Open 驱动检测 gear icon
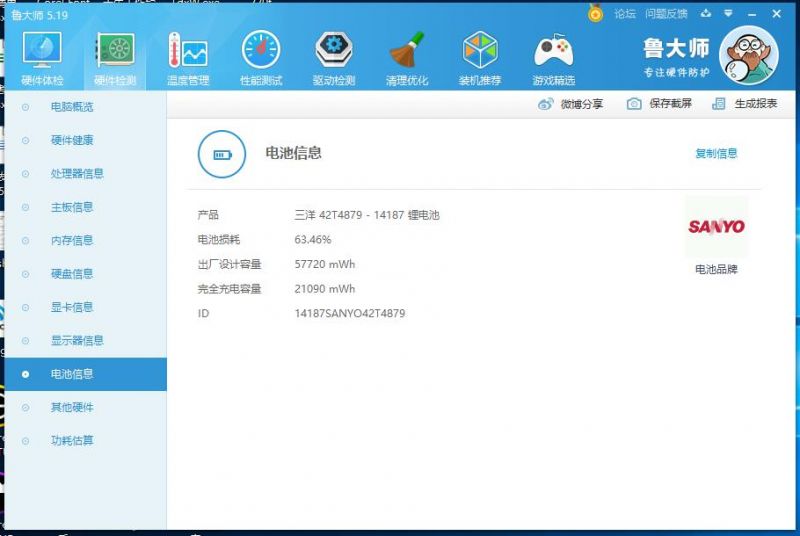Image resolution: width=800 pixels, height=536 pixels. [x=334, y=50]
